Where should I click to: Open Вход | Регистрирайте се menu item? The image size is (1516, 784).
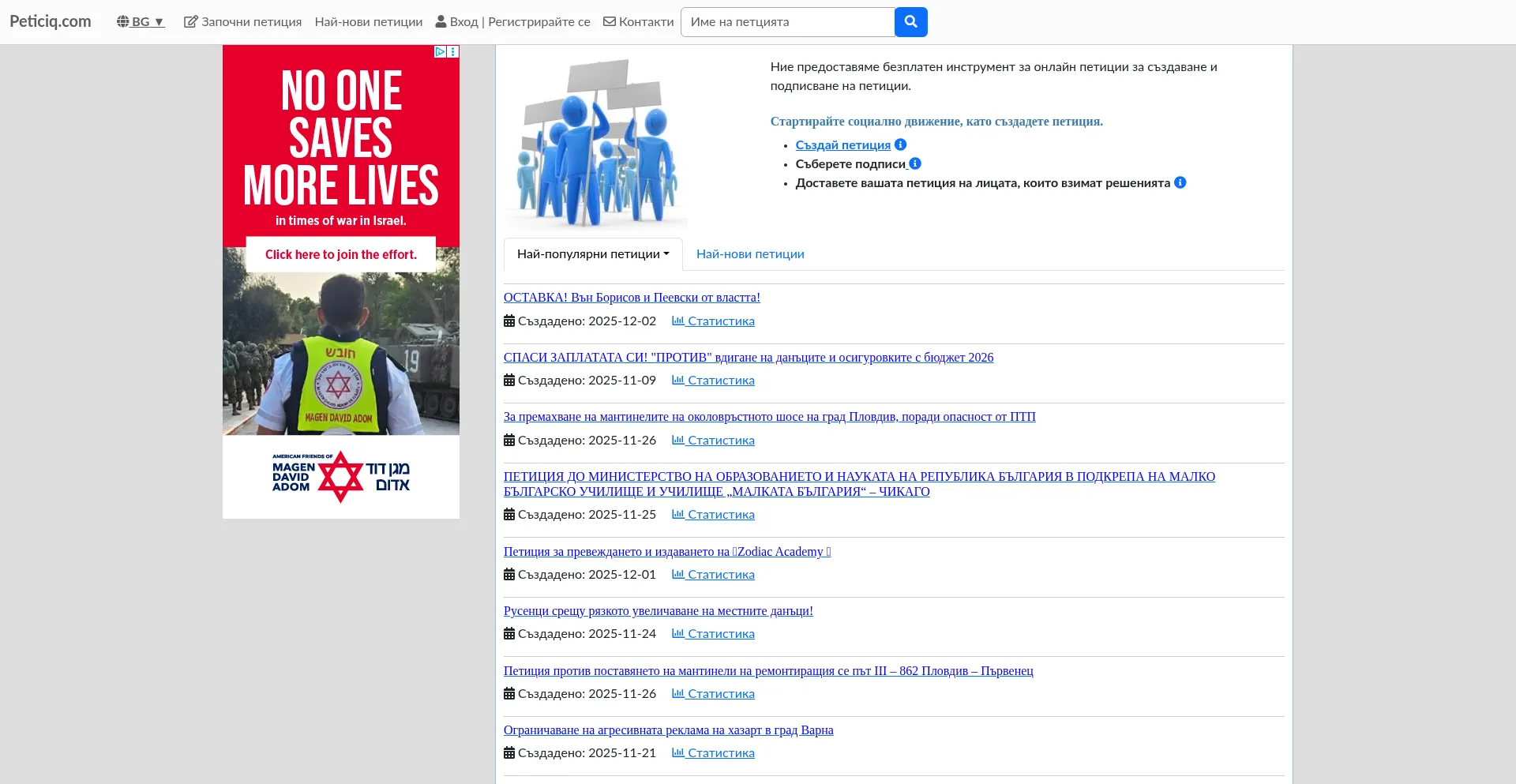tap(513, 22)
